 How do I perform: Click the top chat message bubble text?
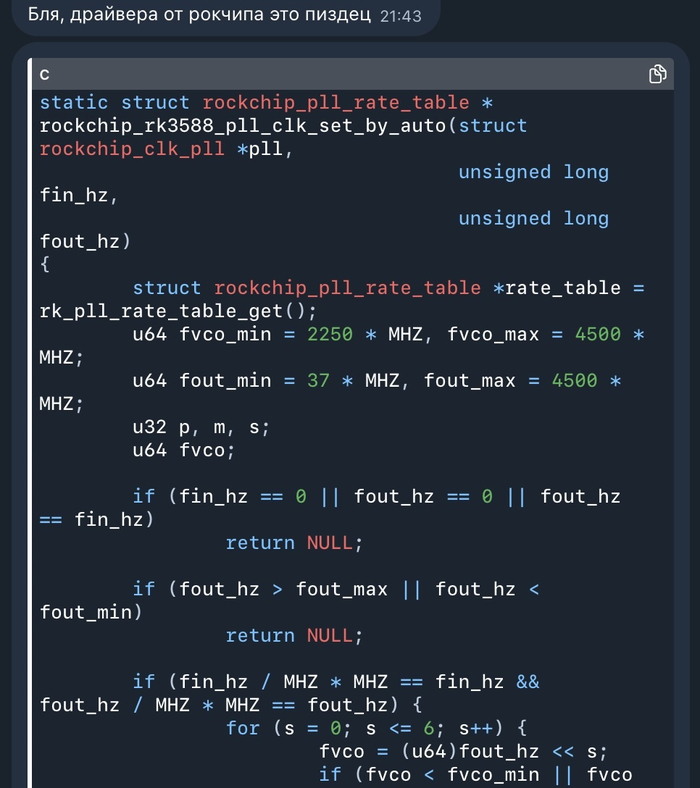tap(198, 16)
